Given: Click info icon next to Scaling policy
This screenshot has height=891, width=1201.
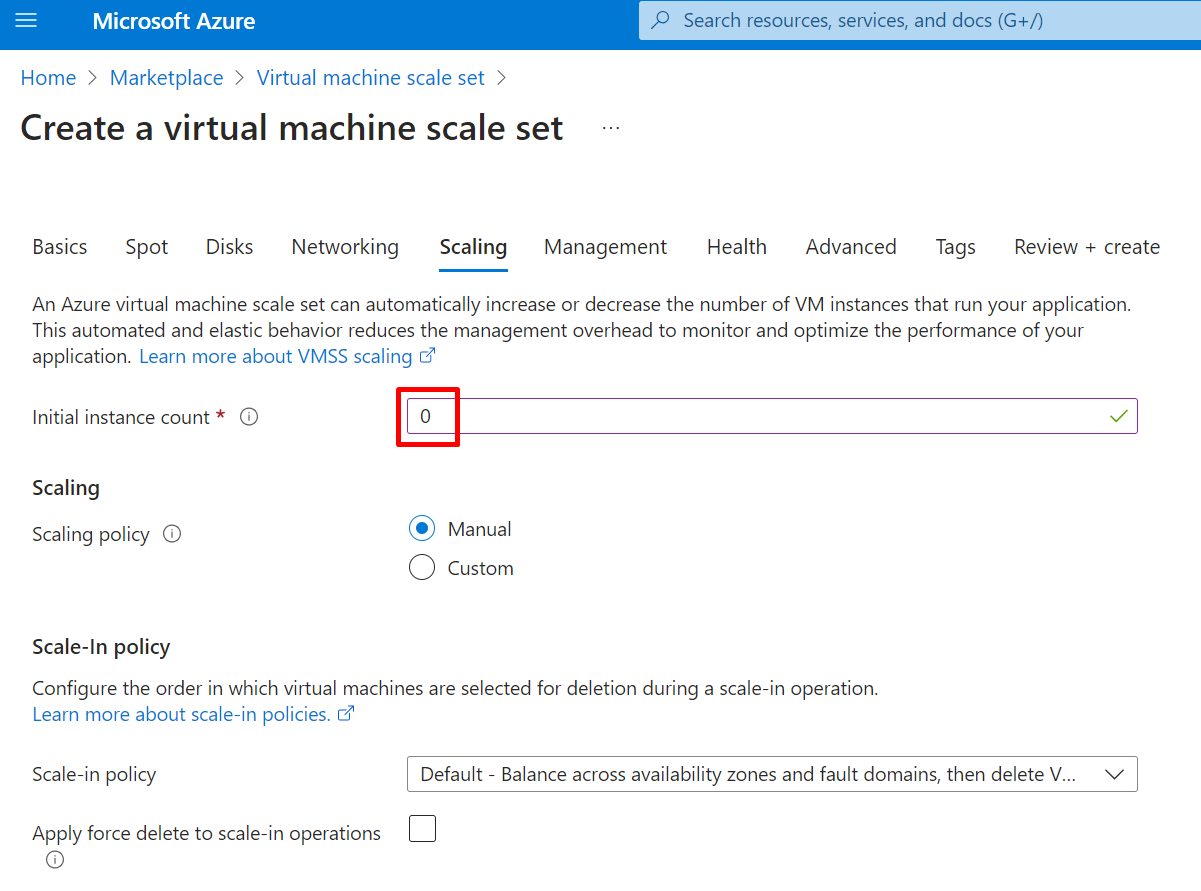Looking at the screenshot, I should click(172, 534).
